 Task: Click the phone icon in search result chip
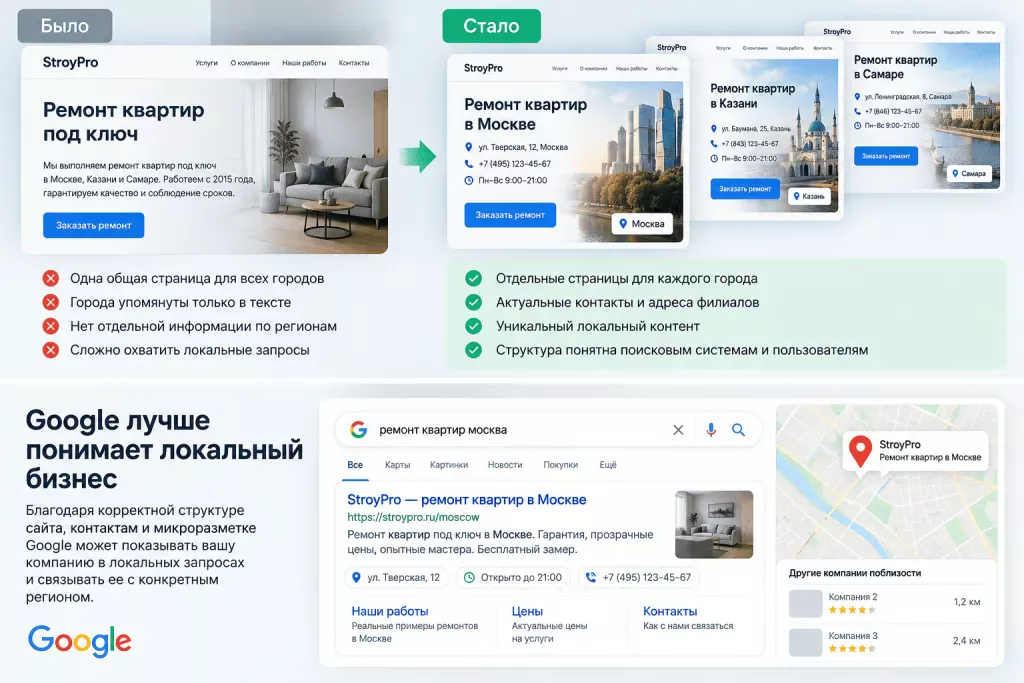(590, 577)
